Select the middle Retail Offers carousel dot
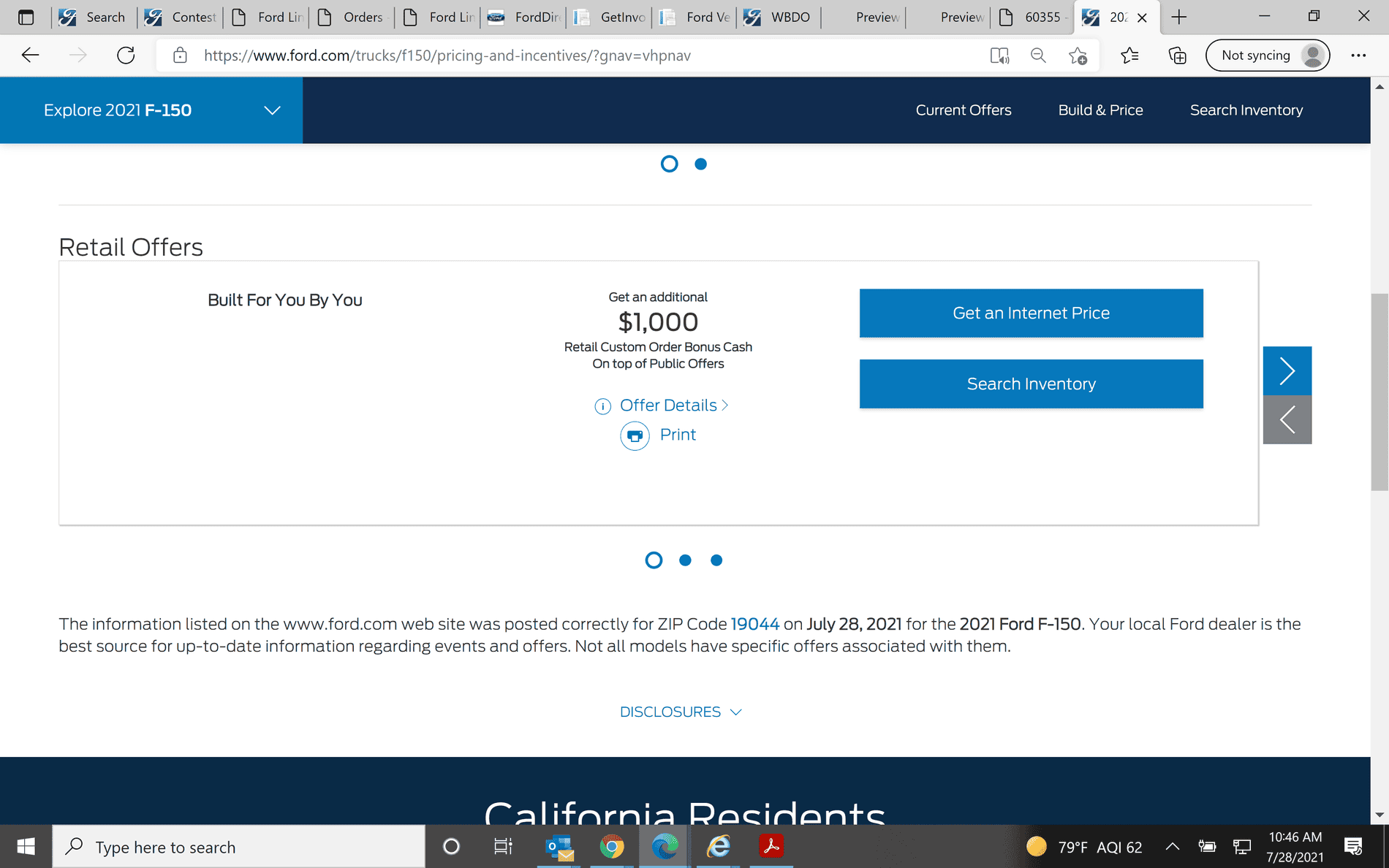Image resolution: width=1389 pixels, height=868 pixels. pyautogui.click(x=685, y=560)
